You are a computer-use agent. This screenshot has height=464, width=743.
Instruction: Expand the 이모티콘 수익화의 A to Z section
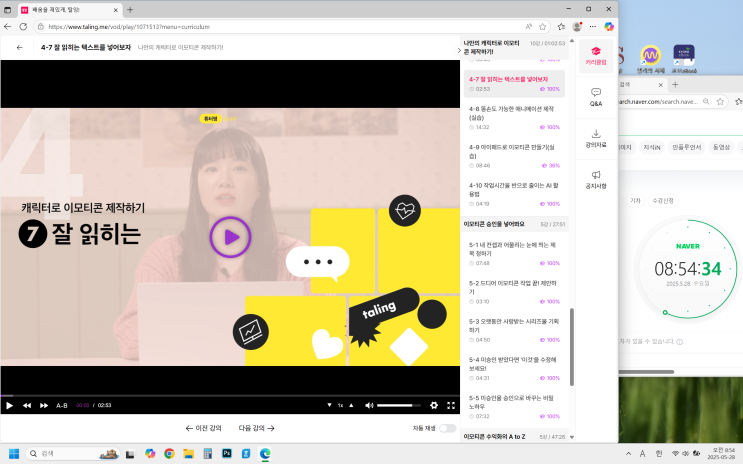[x=514, y=437]
